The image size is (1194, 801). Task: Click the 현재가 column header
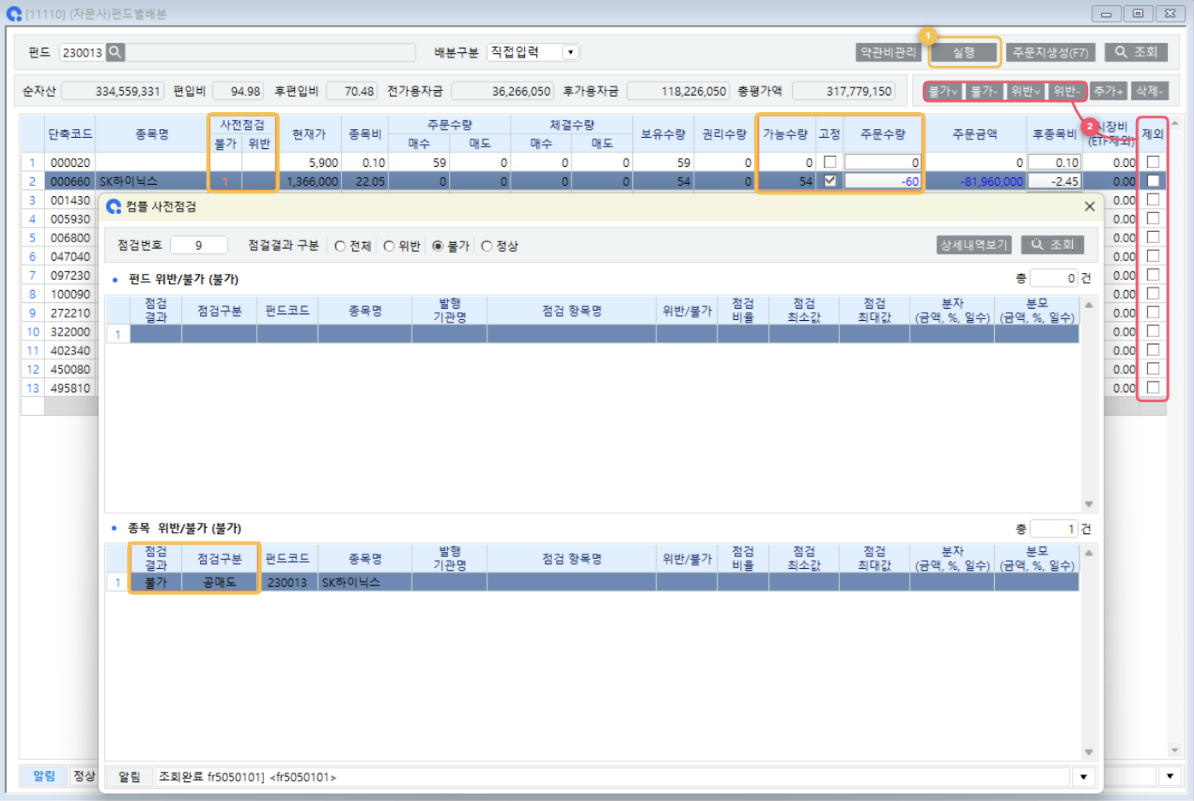pos(309,134)
